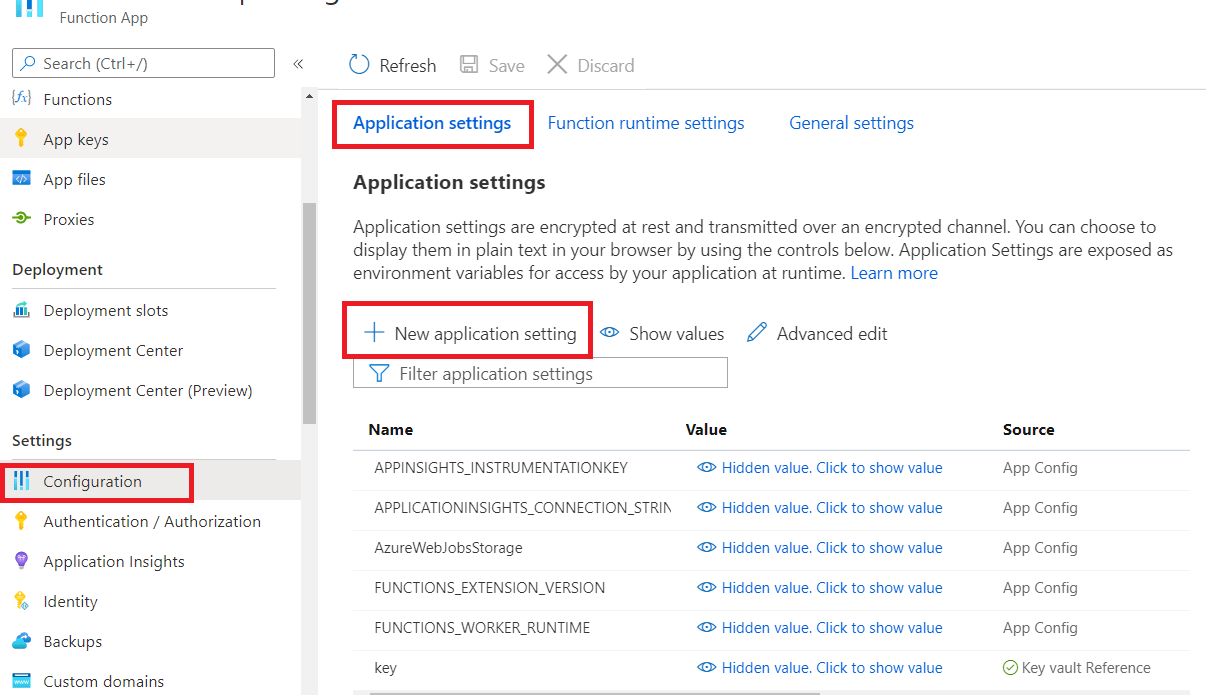Click the Identity key icon
The width and height of the screenshot is (1206, 695).
(x=21, y=601)
